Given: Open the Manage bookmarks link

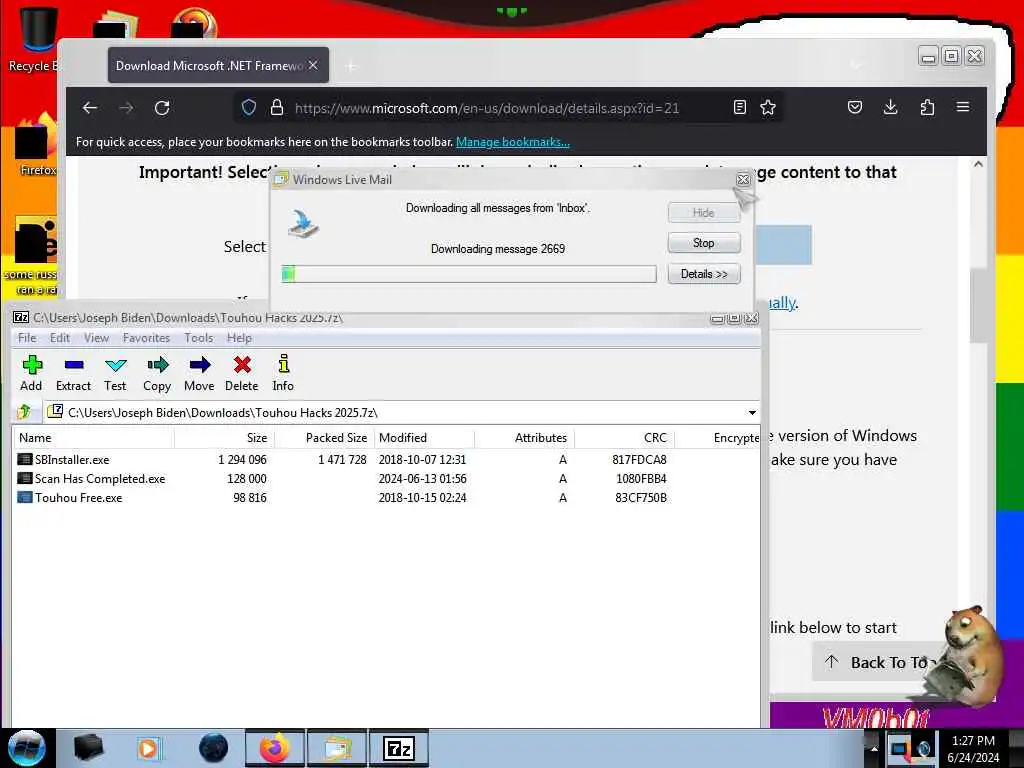Looking at the screenshot, I should point(513,142).
